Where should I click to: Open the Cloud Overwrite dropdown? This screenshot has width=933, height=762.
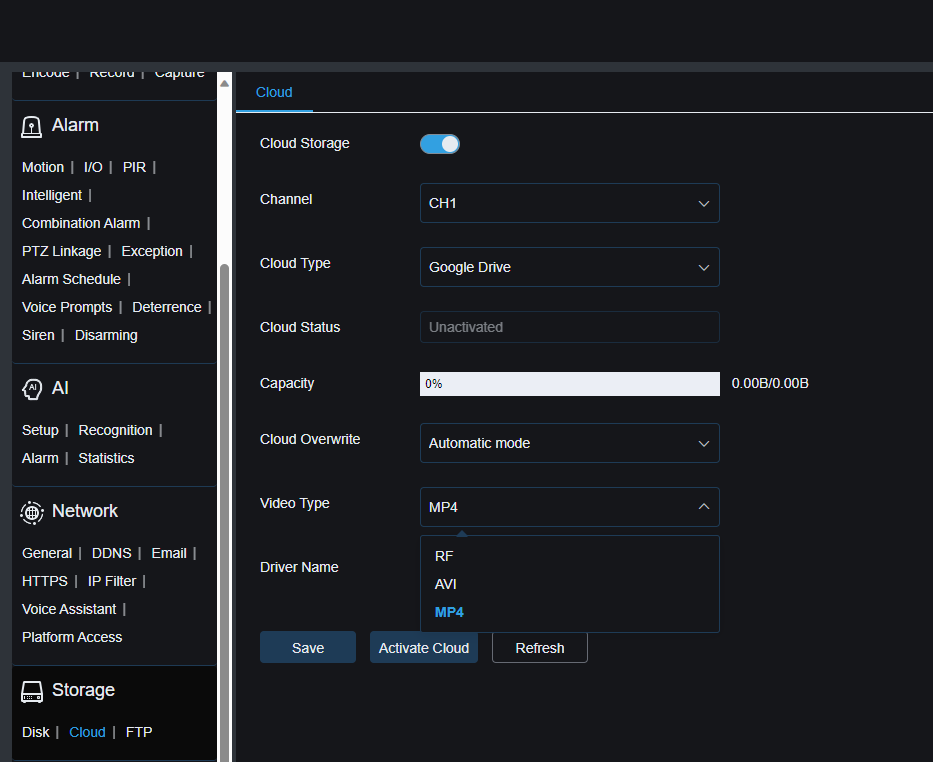(569, 443)
